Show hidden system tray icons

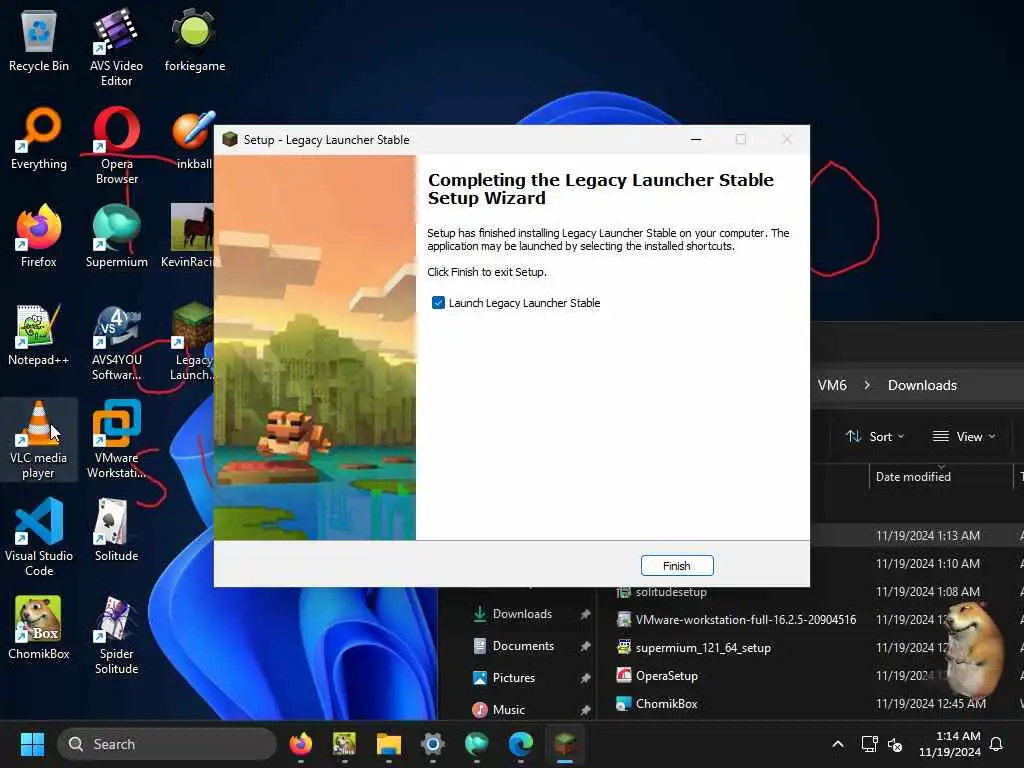[x=838, y=744]
